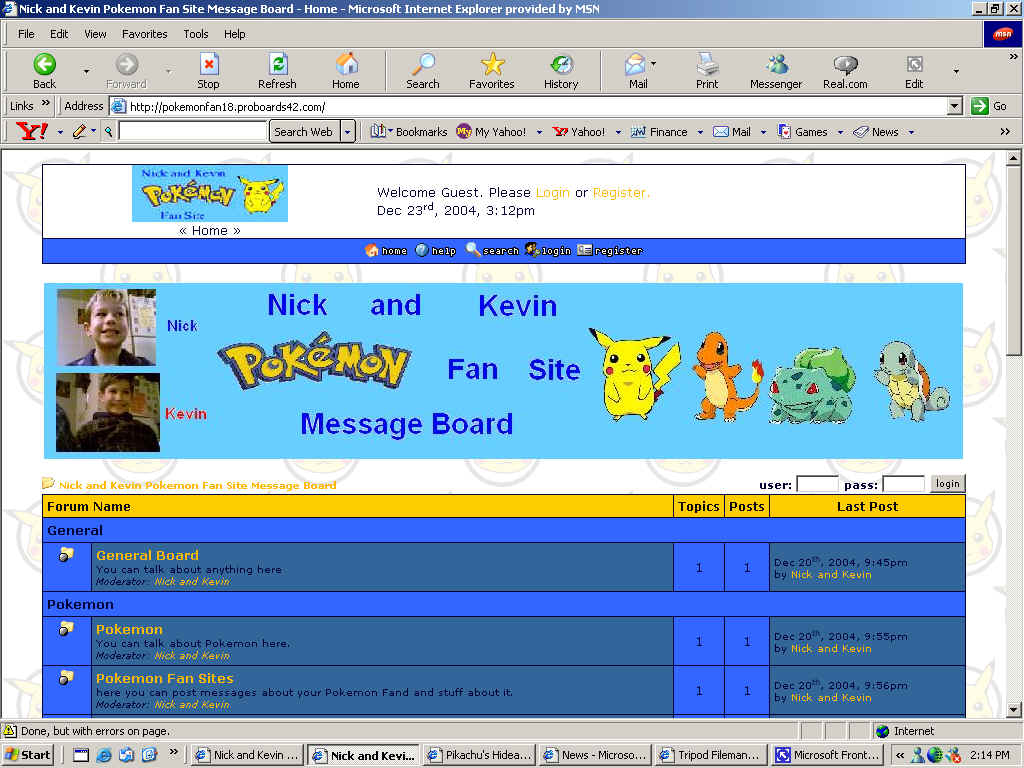This screenshot has width=1024, height=768.
Task: Click the Print toolbar icon
Action: pyautogui.click(x=707, y=66)
